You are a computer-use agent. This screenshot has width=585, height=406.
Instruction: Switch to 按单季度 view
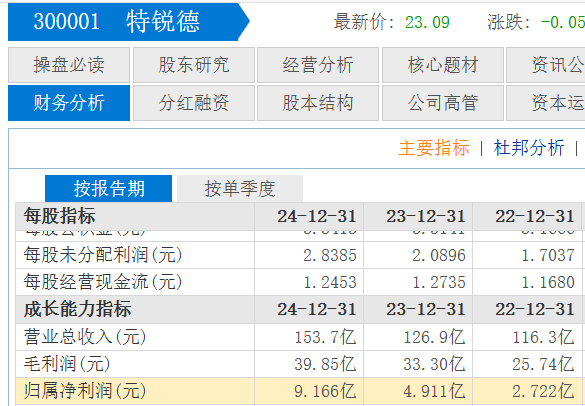pos(240,188)
